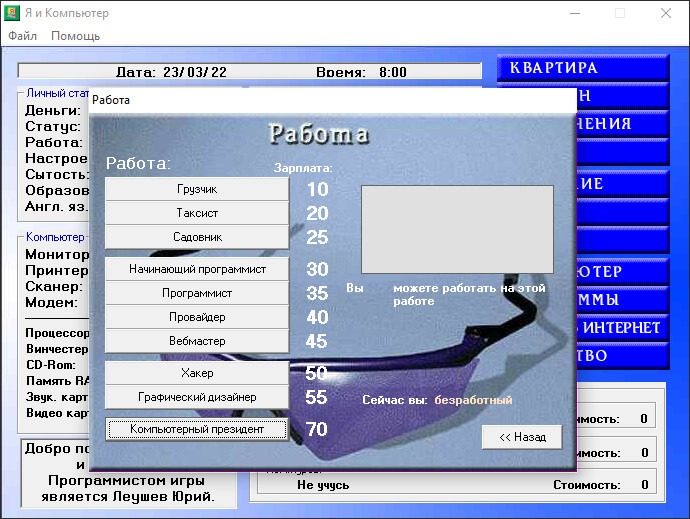Screen dimensions: 690x519
Task: Click Деньги: label in personal stats
Action: (x=53, y=110)
